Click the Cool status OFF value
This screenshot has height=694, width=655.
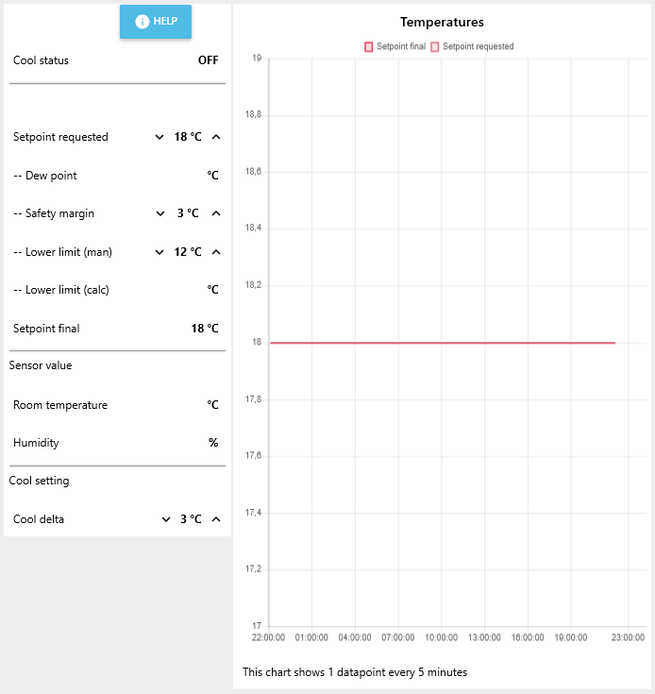tap(208, 60)
